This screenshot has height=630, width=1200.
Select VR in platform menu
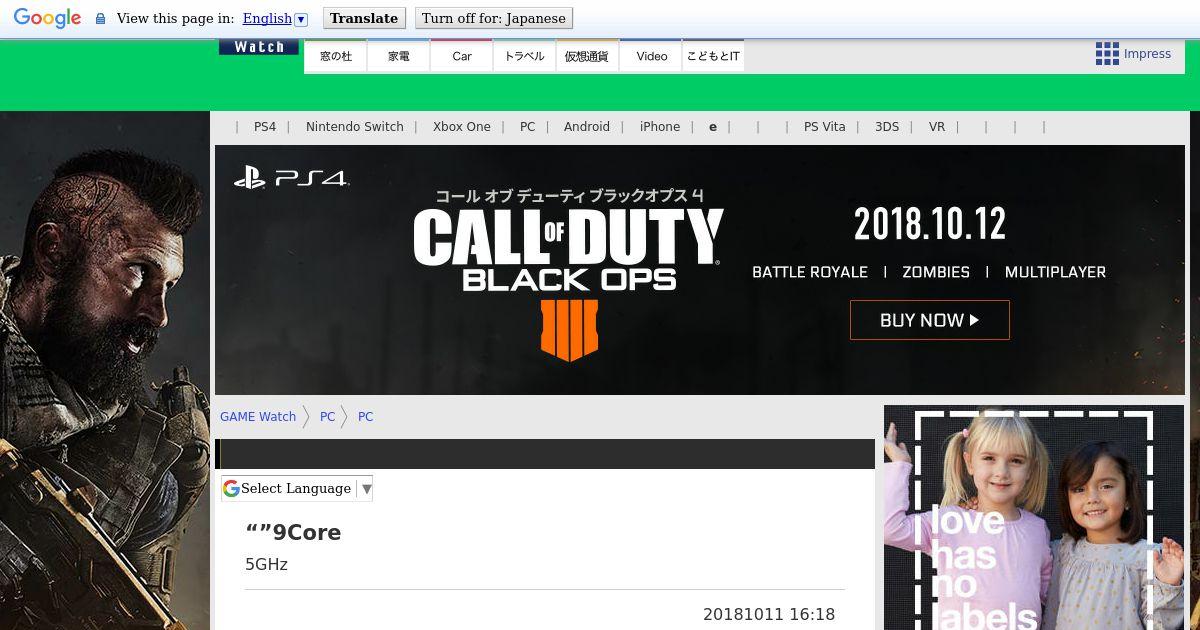tap(937, 127)
